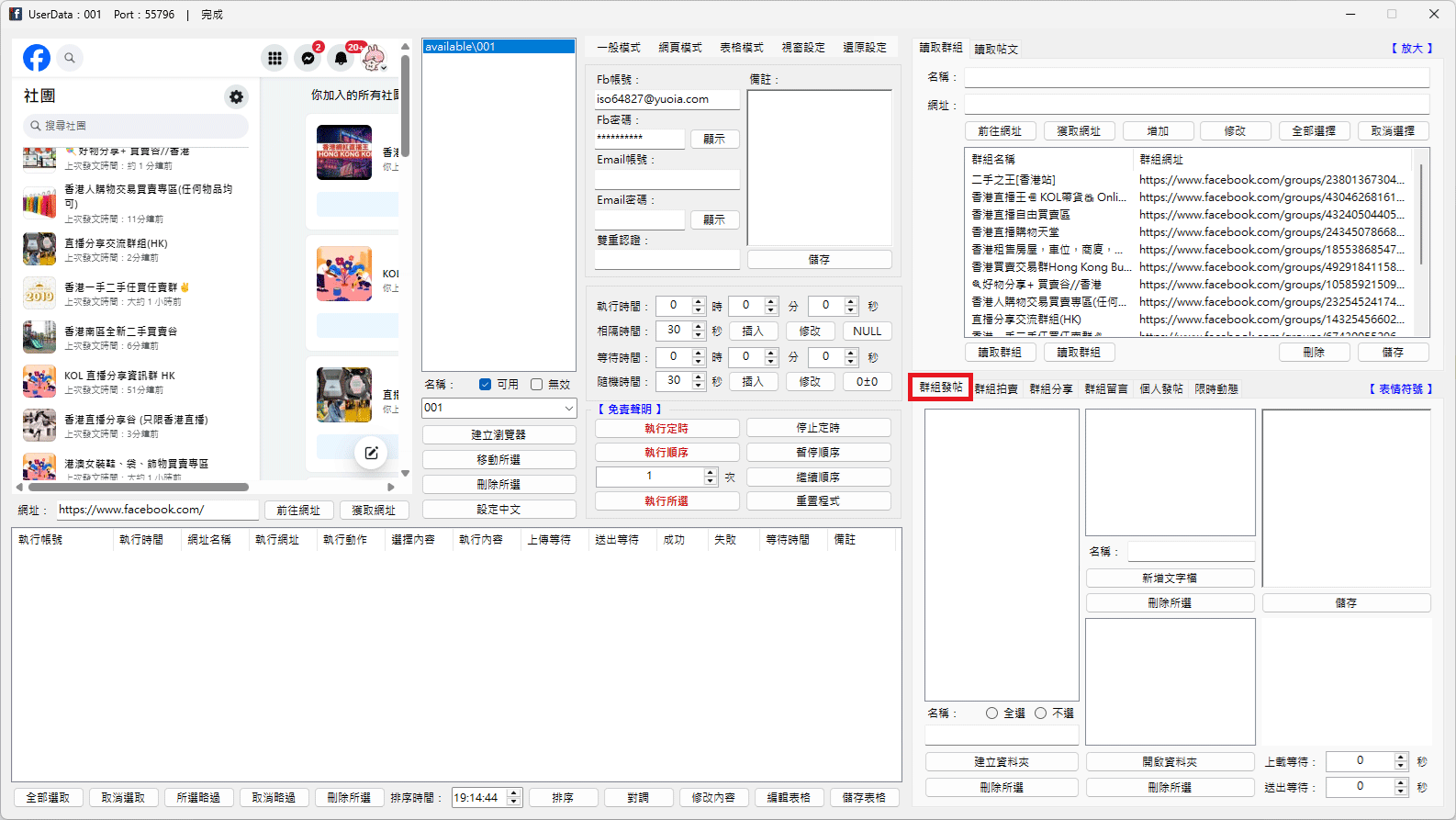
Task: Open the 【免責聲明】 disclaimer link
Action: (630, 410)
